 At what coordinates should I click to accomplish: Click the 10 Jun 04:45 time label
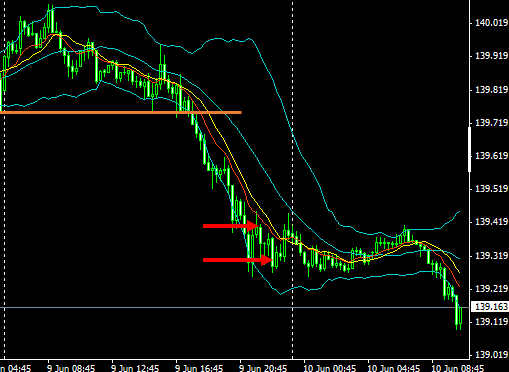tap(393, 368)
